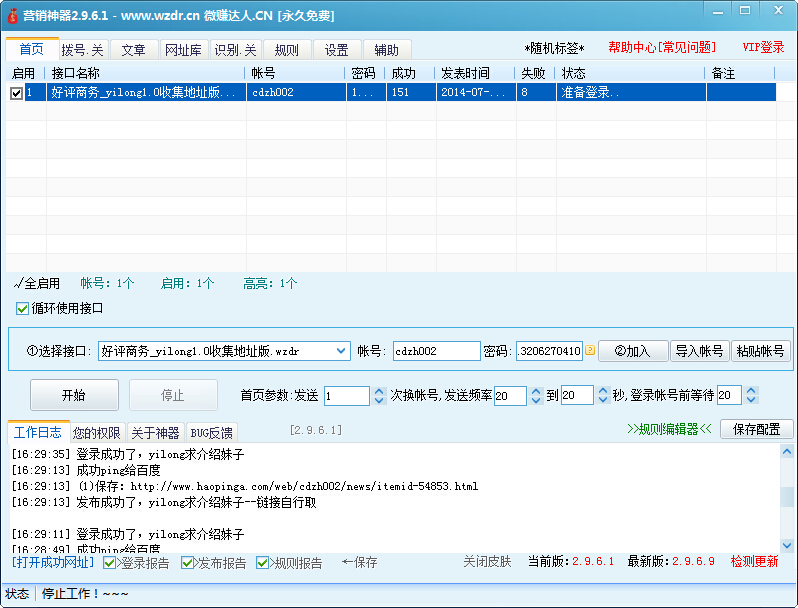Click the ←保存 link

[360, 562]
